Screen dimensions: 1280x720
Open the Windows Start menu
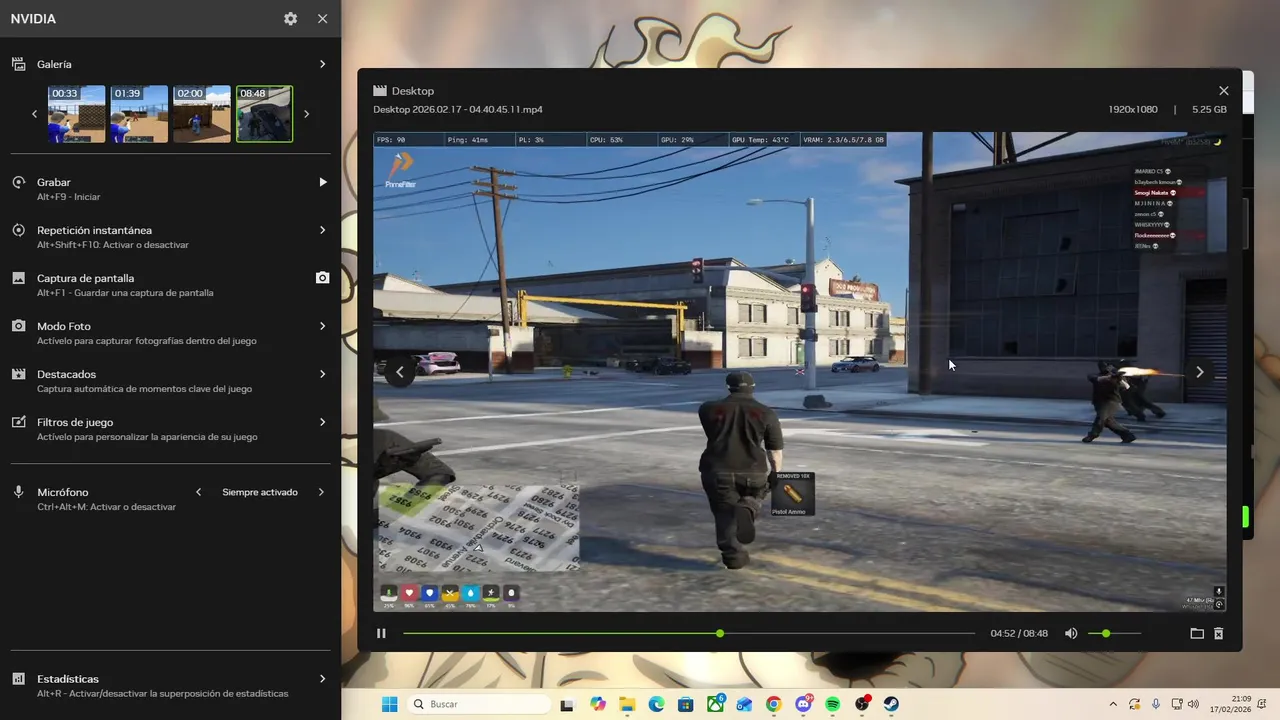coord(389,704)
